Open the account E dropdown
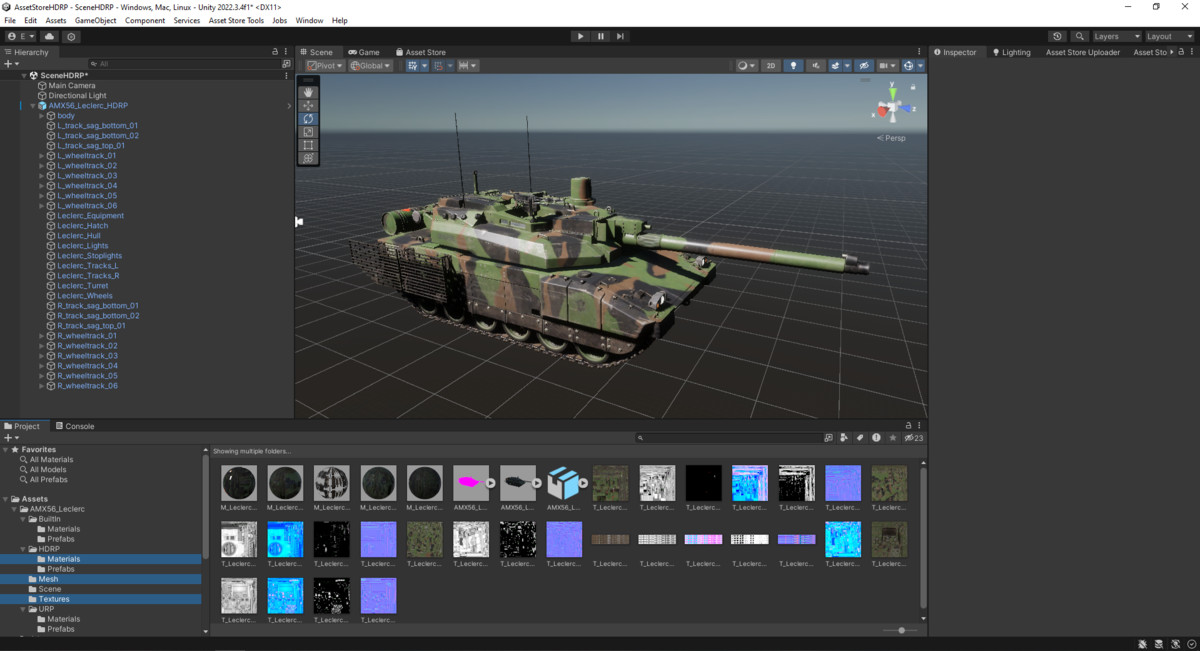This screenshot has height=651, width=1200. [20, 36]
